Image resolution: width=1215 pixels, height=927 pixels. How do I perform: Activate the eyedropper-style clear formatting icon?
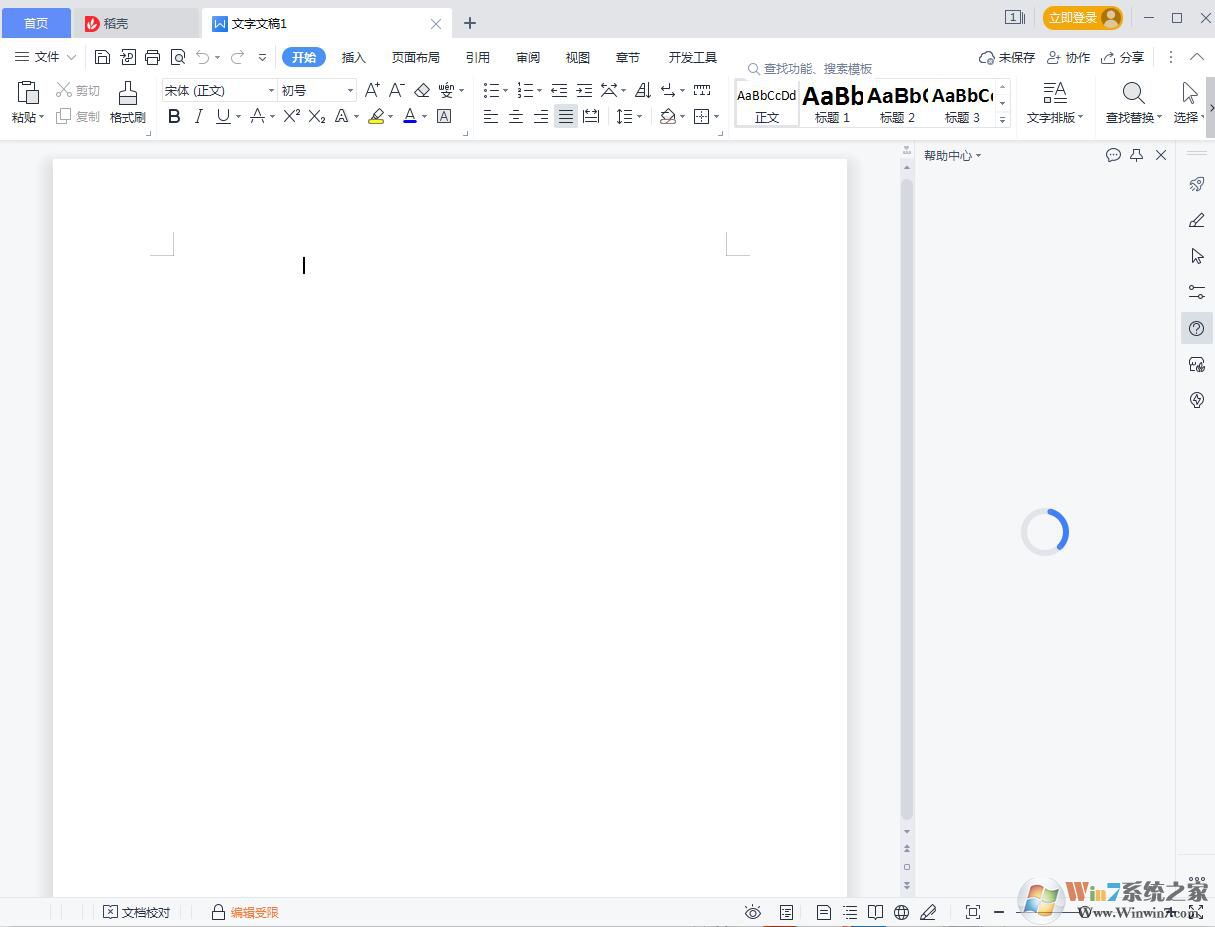(x=422, y=90)
